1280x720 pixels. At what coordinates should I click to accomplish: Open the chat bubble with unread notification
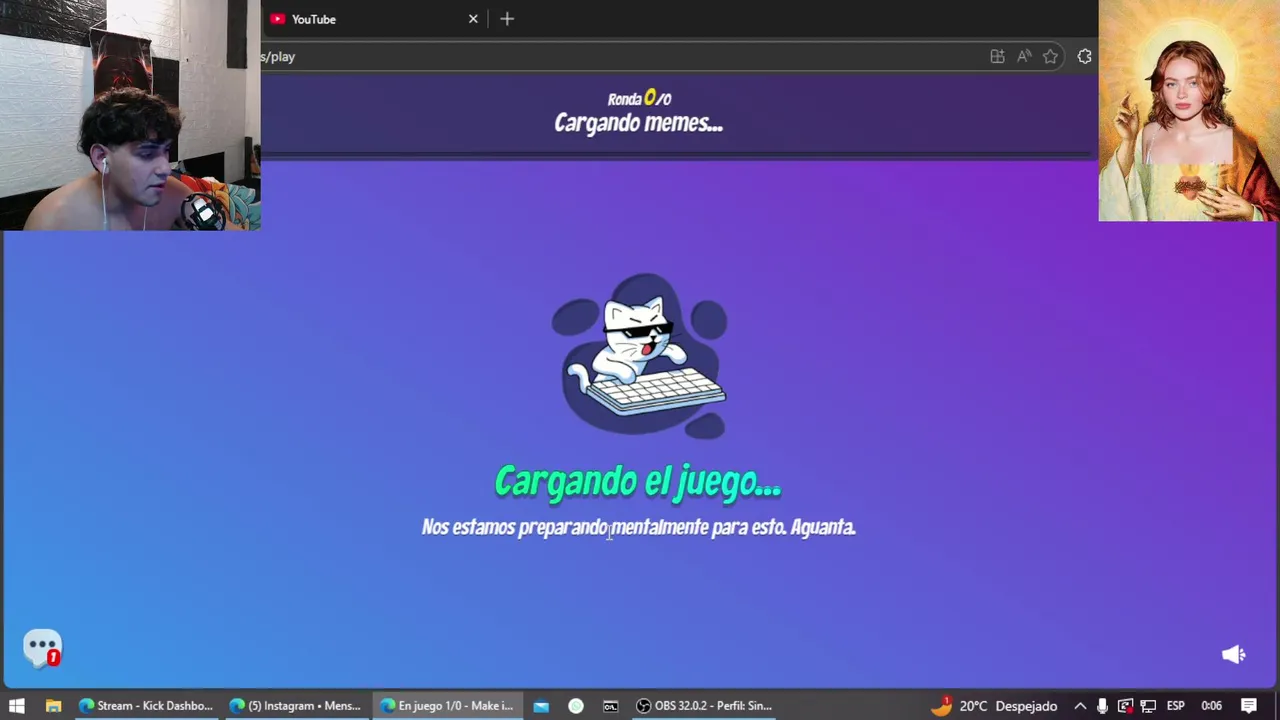coord(43,649)
